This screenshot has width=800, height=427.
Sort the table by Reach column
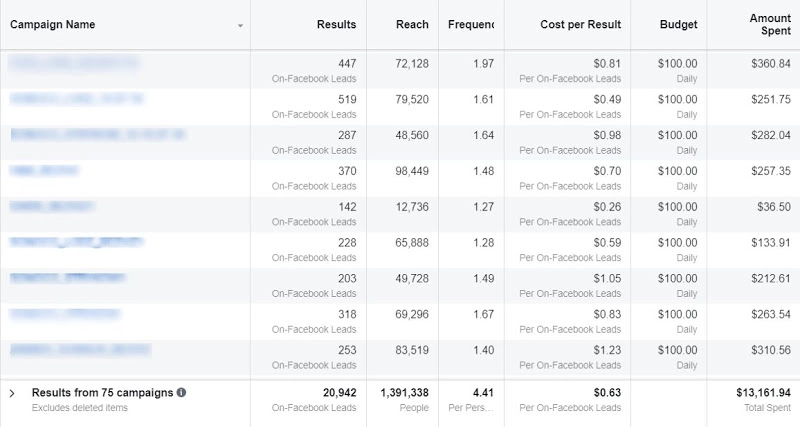(x=414, y=24)
